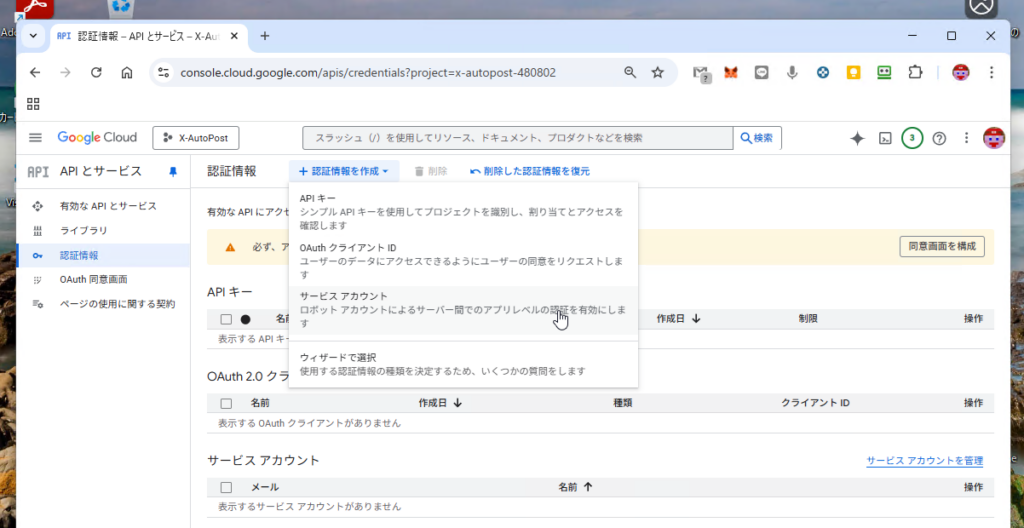Expand the Chrome tab search chevron
1024x528 pixels.
pyautogui.click(x=34, y=36)
